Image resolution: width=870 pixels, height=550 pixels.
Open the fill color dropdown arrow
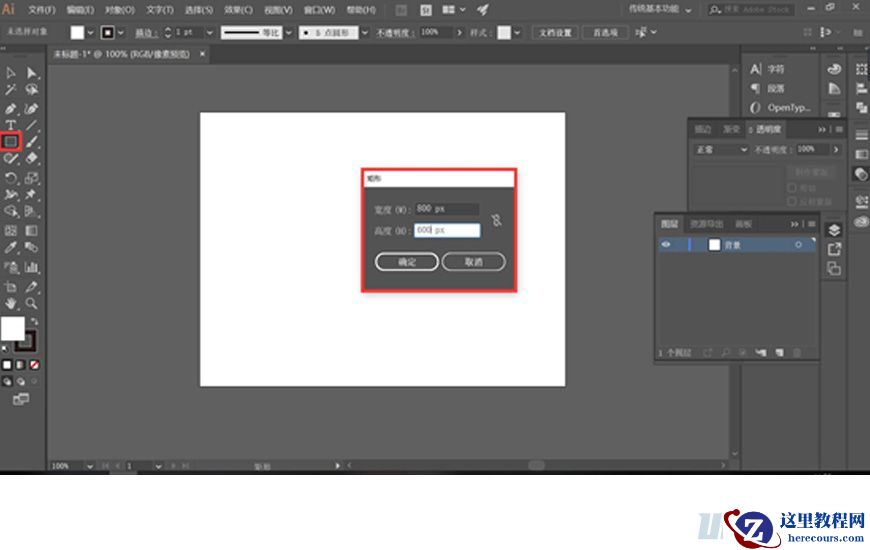92,32
